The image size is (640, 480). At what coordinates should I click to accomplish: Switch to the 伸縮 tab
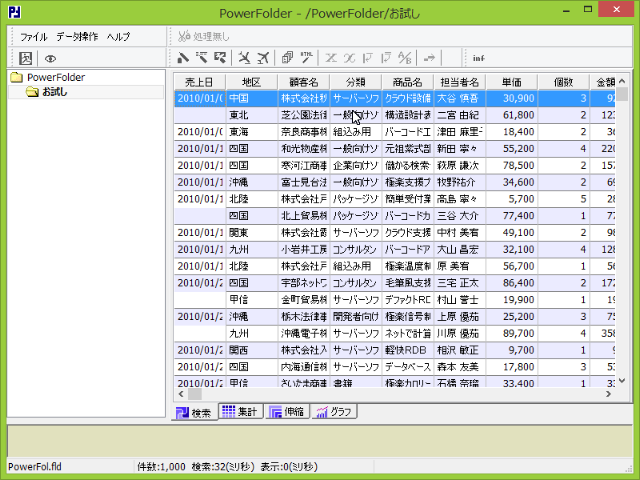pos(287,411)
